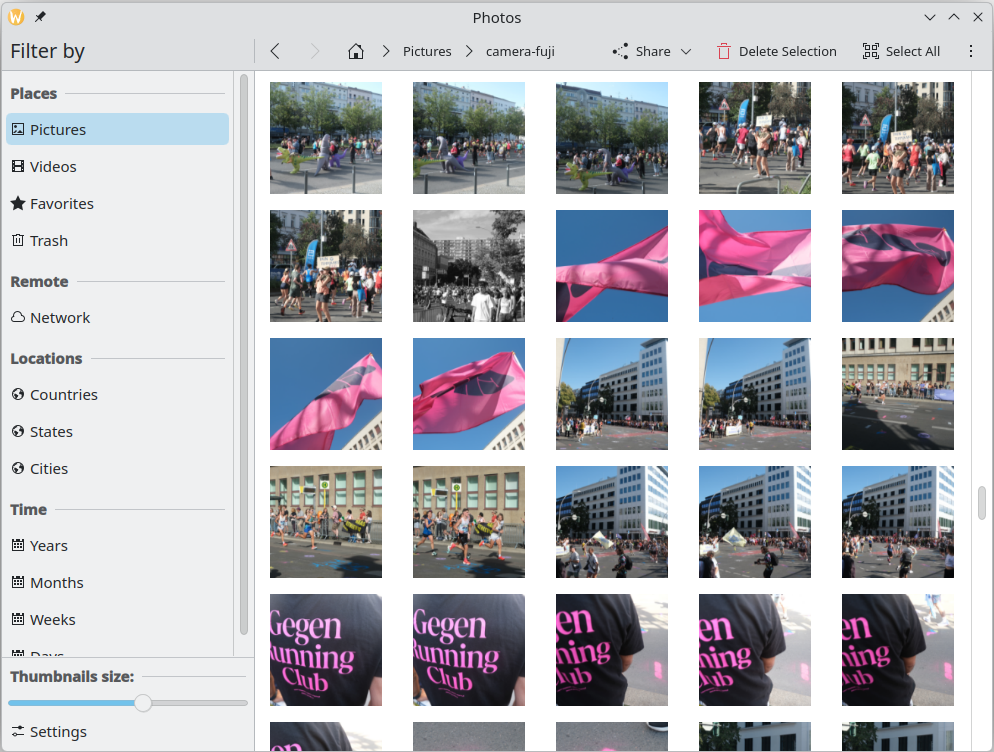Viewport: 994px width, 752px height.
Task: Click the Network cloud icon
Action: click(18, 317)
